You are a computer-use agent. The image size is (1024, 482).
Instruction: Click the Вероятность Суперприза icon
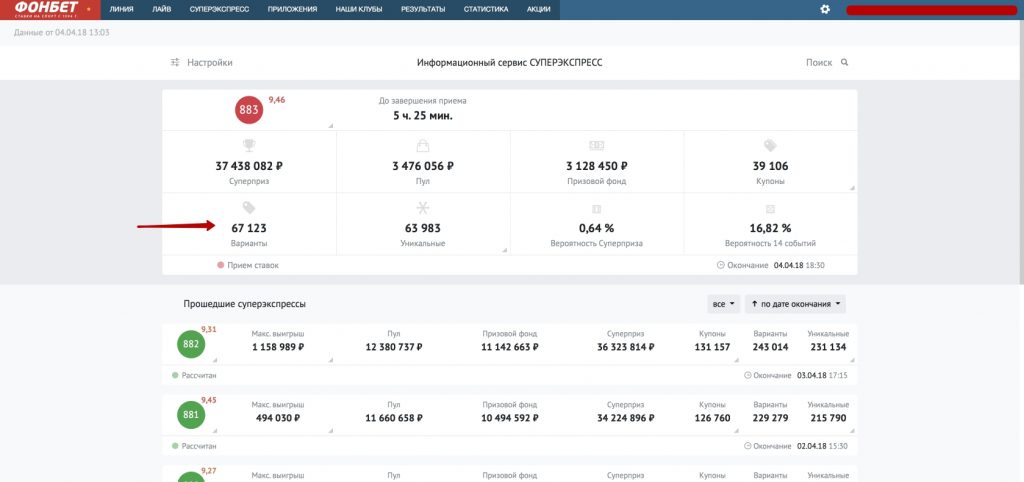(x=596, y=209)
